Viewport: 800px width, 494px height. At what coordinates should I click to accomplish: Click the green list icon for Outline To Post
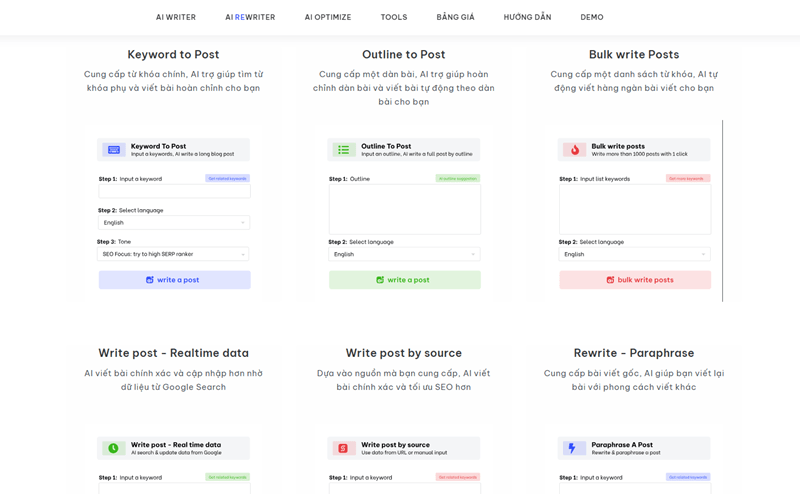pyautogui.click(x=344, y=150)
